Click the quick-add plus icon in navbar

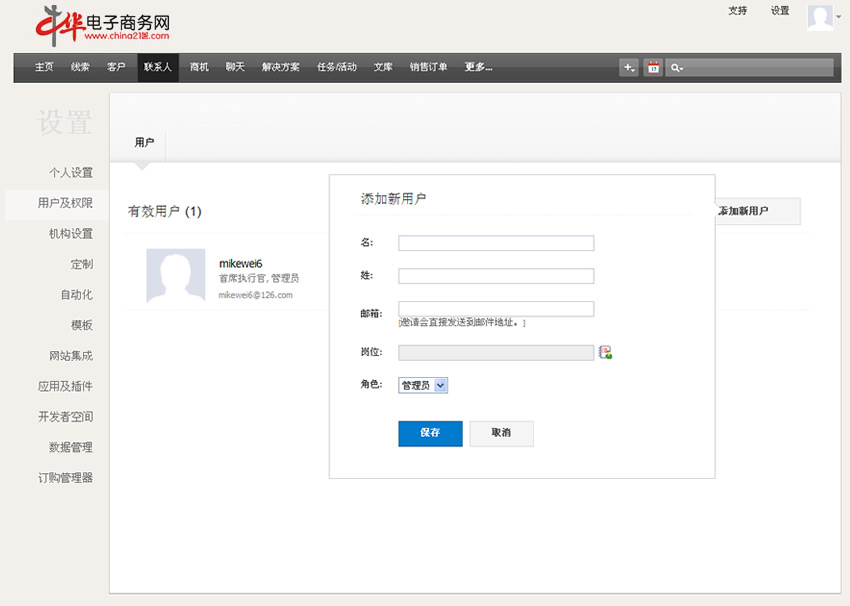coord(629,68)
